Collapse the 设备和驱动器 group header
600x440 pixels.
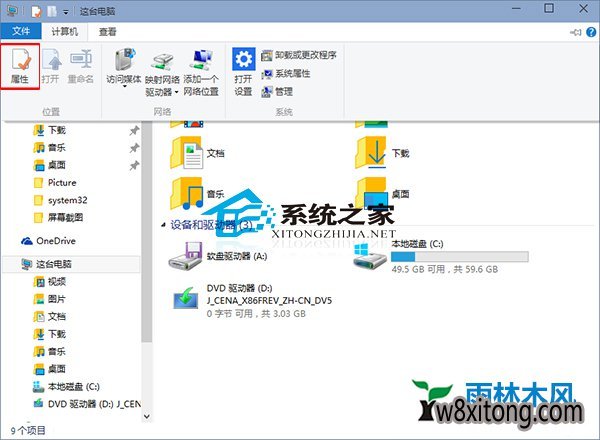[164, 224]
